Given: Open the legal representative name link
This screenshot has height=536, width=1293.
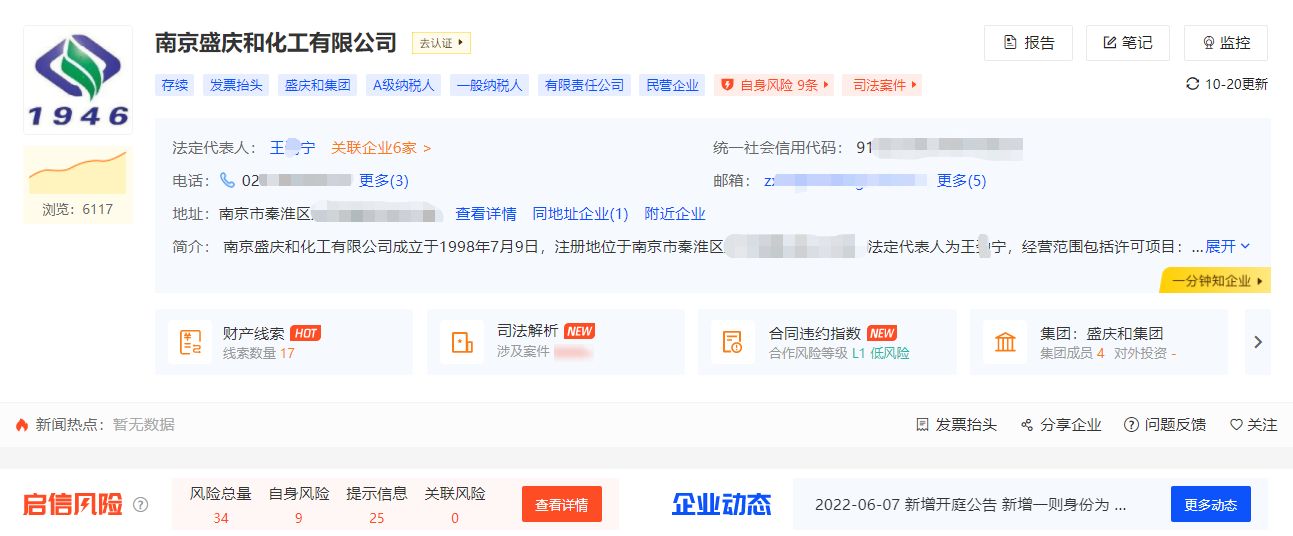Looking at the screenshot, I should (292, 148).
